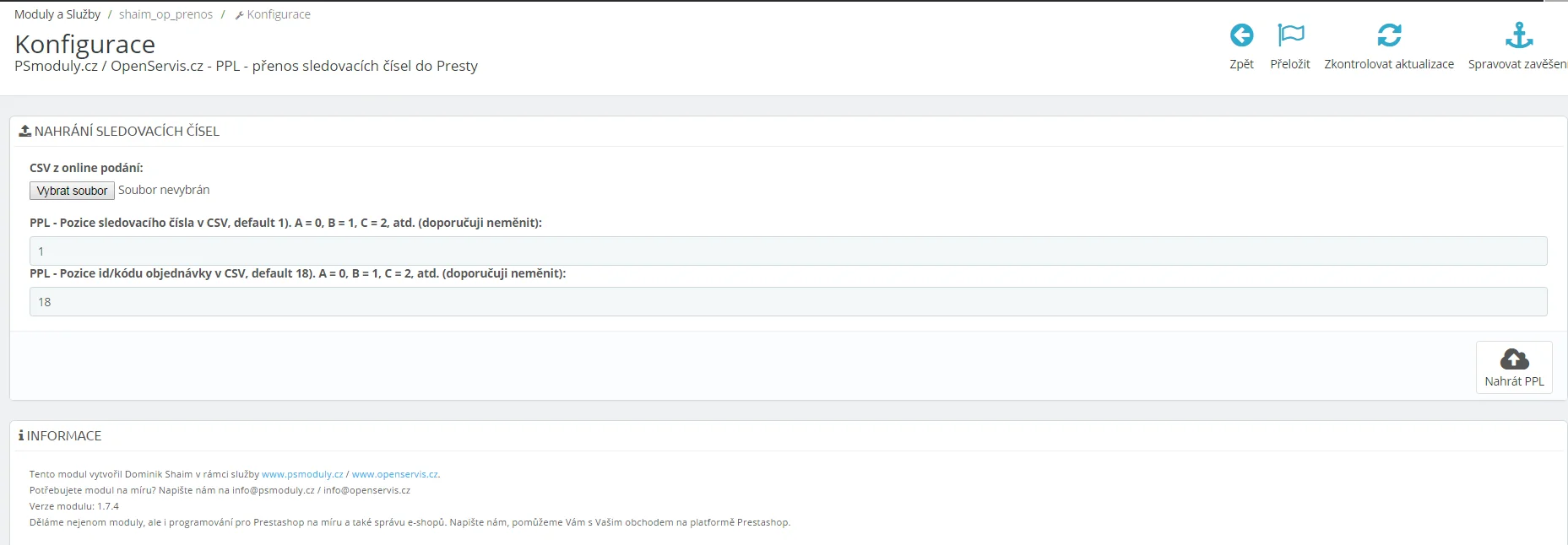The height and width of the screenshot is (545, 1568).
Task: Click the CSV z online podání label
Action: 86,168
